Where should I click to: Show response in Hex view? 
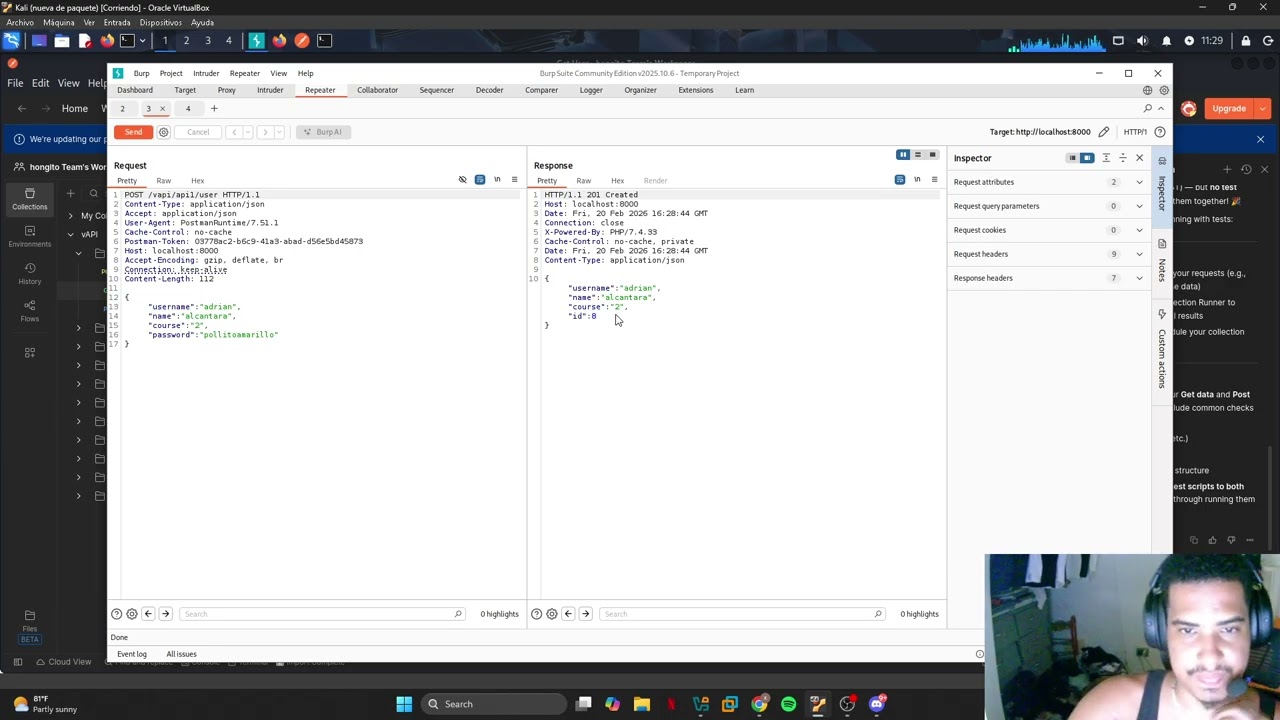[617, 181]
